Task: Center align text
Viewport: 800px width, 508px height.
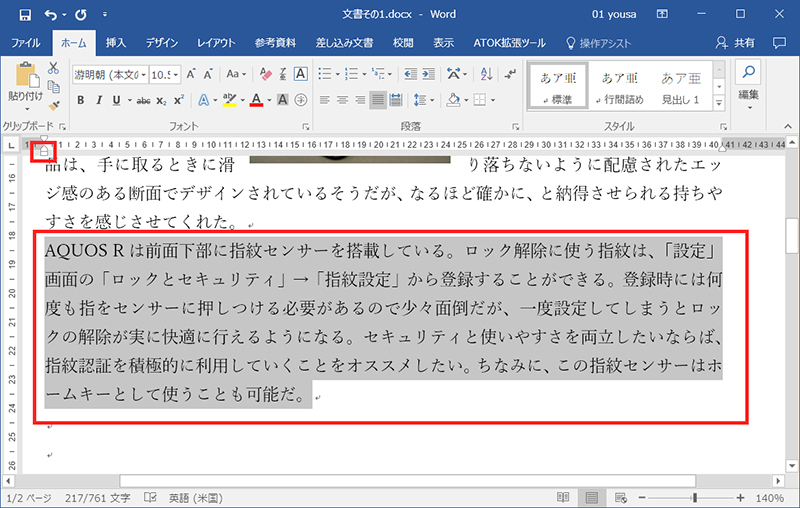Action: coord(342,100)
